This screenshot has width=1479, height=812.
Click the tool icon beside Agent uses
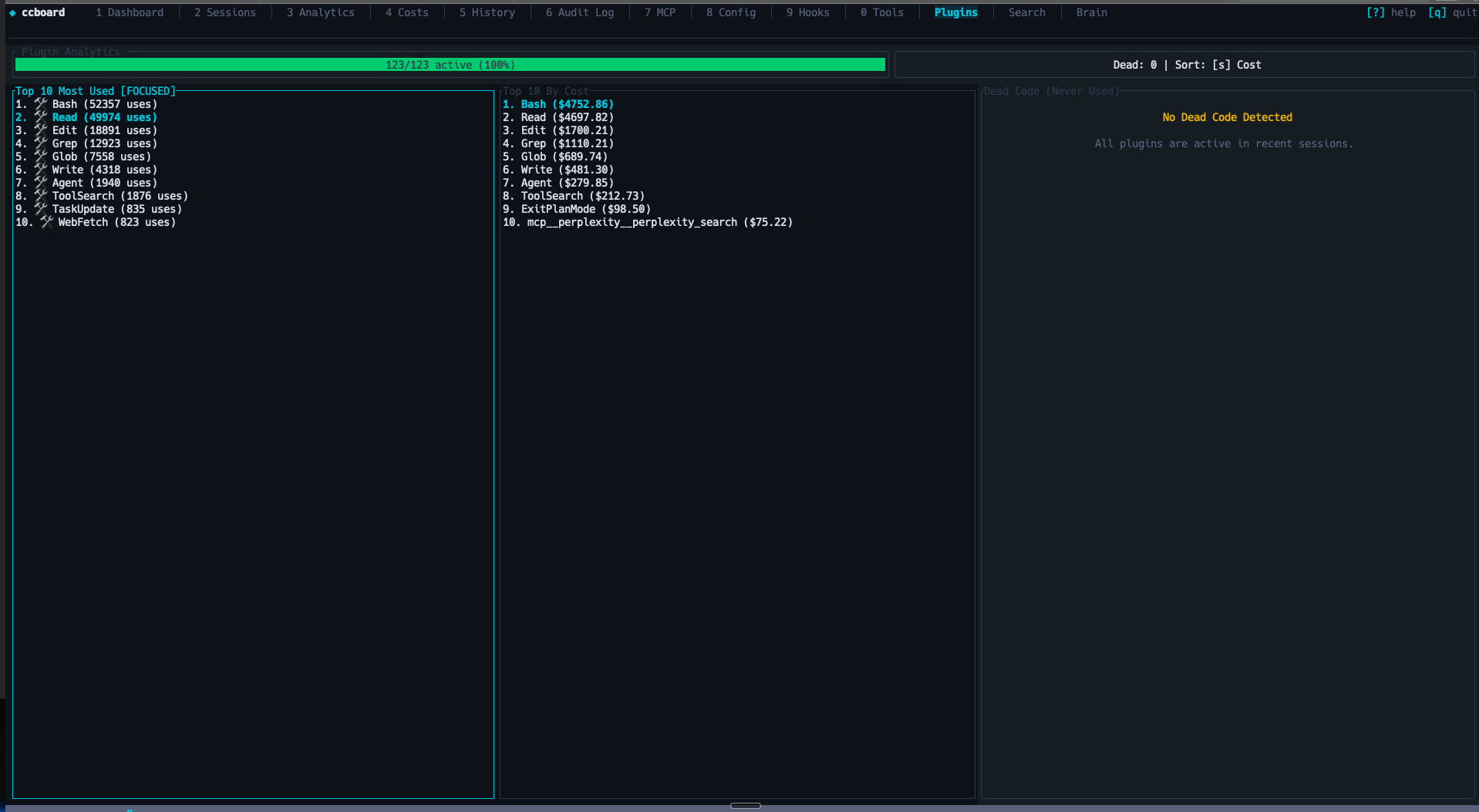(41, 183)
